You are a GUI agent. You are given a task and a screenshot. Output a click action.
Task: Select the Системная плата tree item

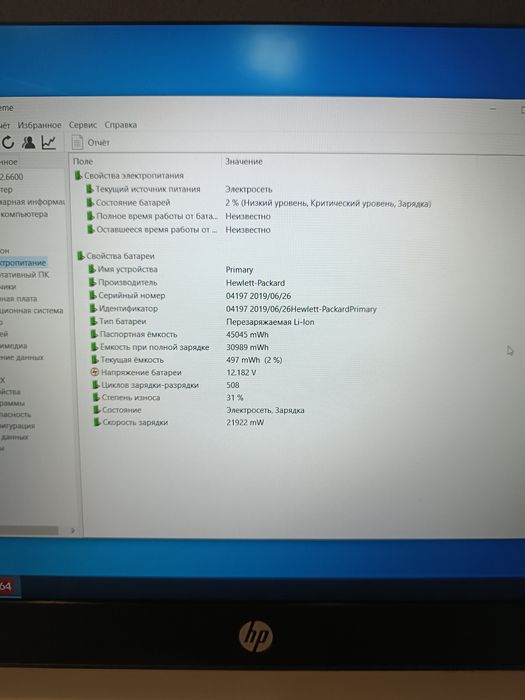pos(19,298)
